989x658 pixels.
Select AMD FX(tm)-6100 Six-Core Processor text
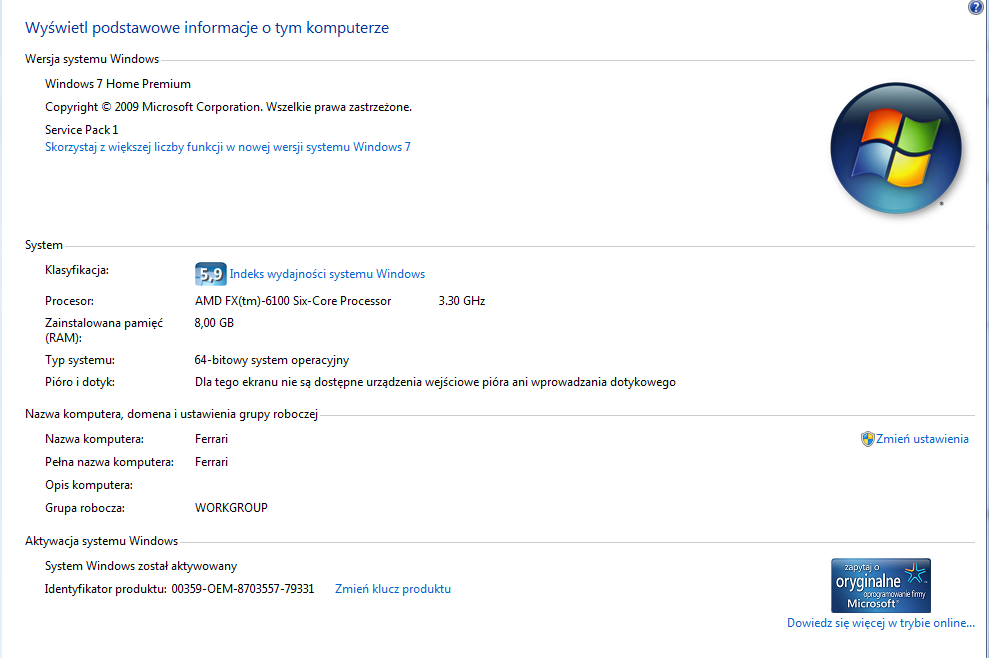click(x=293, y=301)
